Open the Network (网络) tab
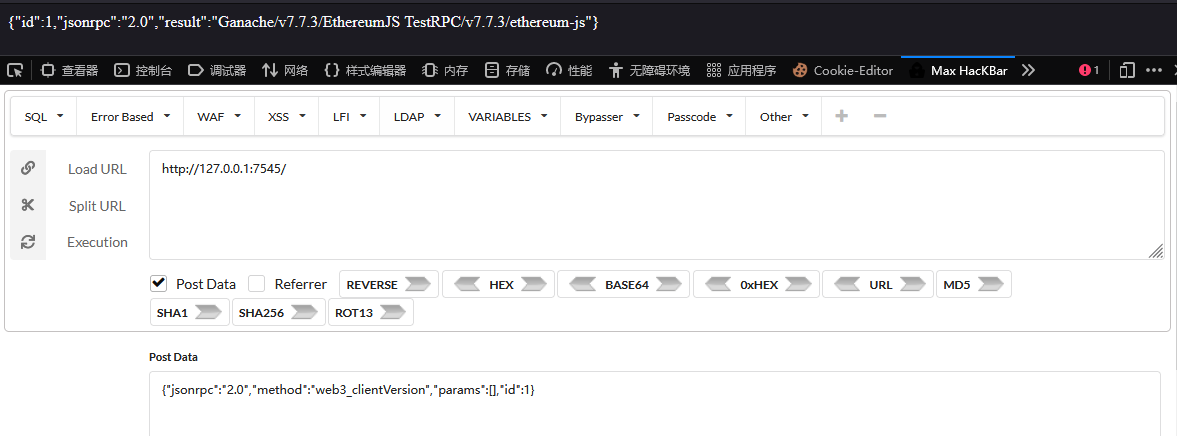 (x=285, y=71)
